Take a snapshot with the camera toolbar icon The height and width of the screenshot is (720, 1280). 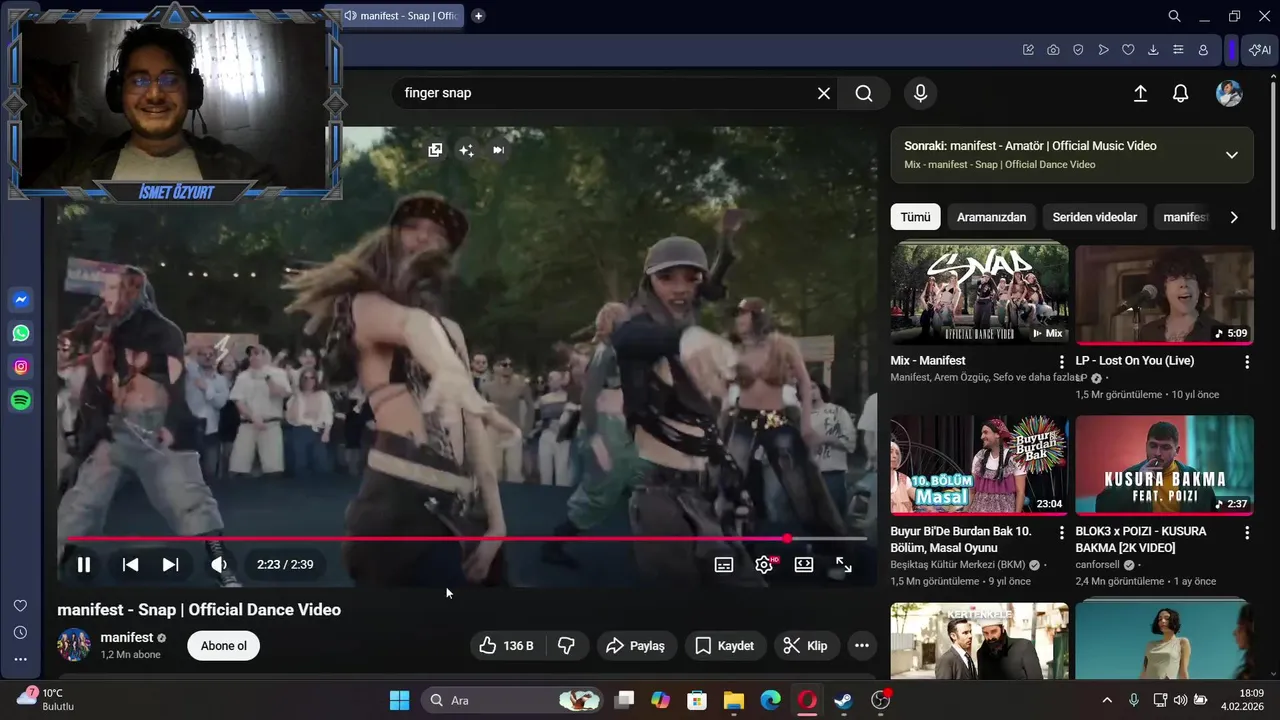1053,50
